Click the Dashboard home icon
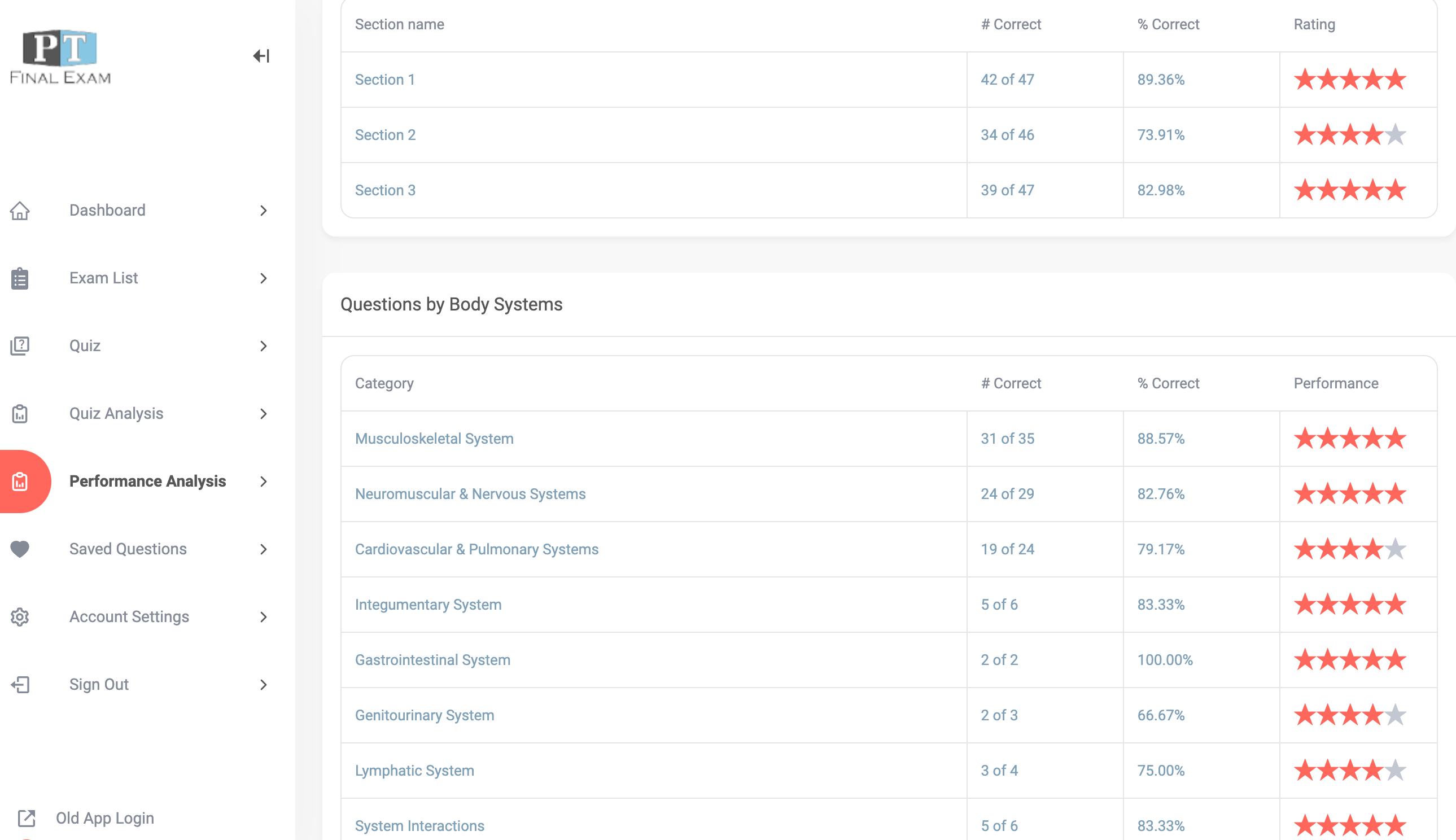 pyautogui.click(x=20, y=211)
